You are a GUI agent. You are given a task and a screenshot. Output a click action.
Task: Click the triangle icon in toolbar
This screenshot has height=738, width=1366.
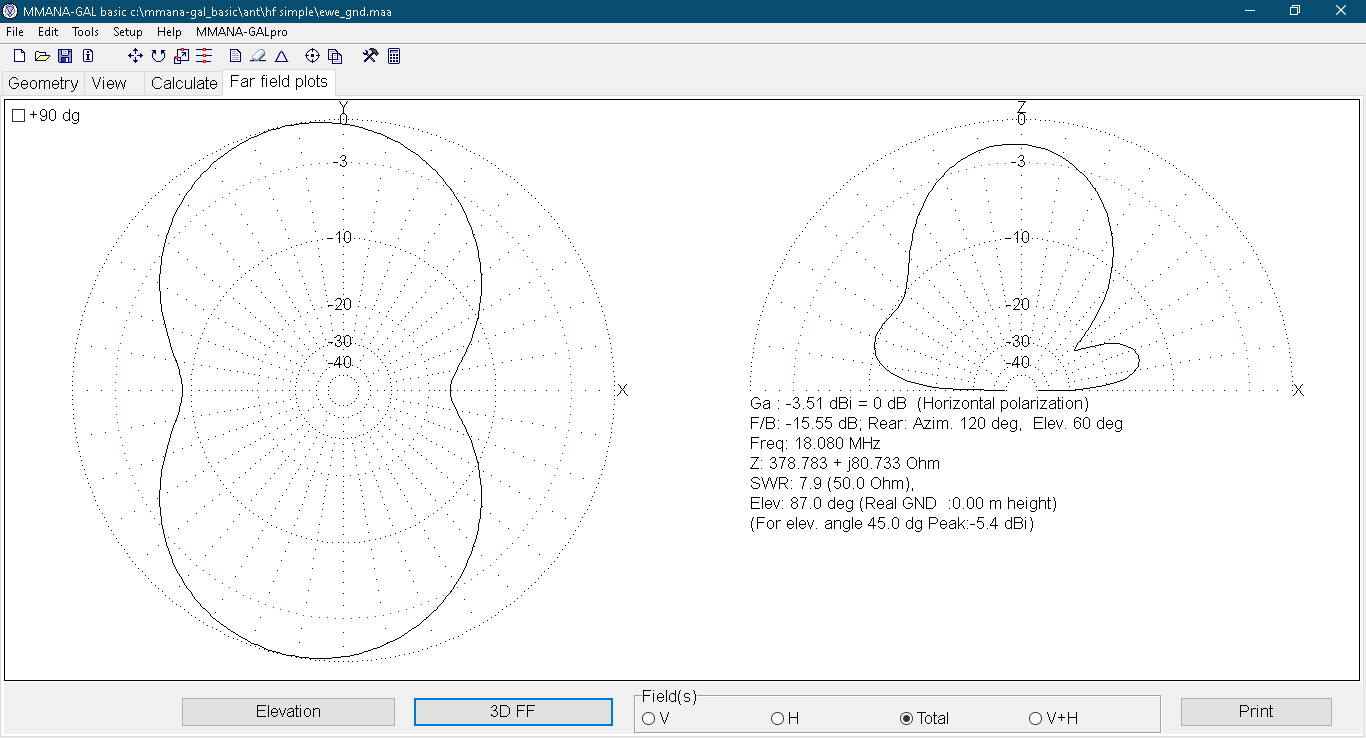281,56
